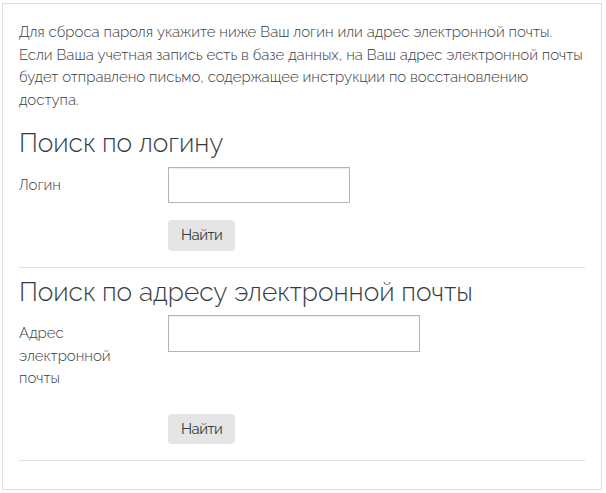Click the separator line below the first Найти

302,267
